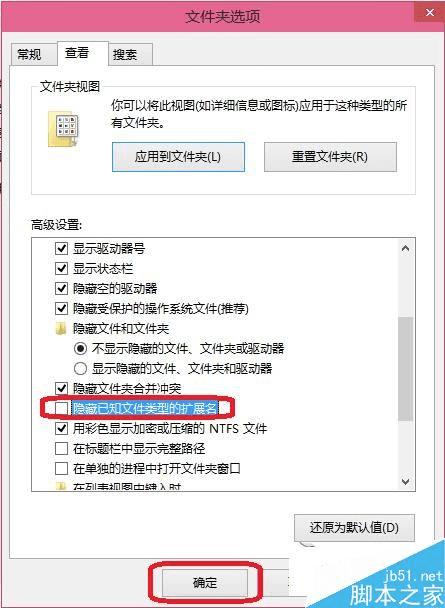
Task: Uncheck 隐藏受保护的操作系统文件 checkbox
Action: [x=61, y=309]
